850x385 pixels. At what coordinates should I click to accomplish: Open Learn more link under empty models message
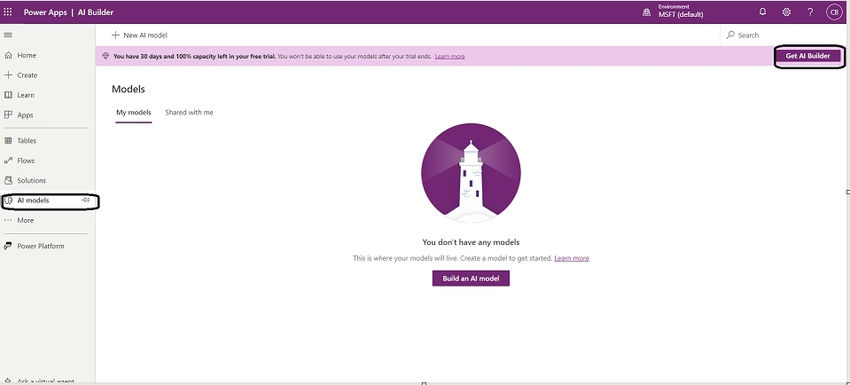pos(571,258)
